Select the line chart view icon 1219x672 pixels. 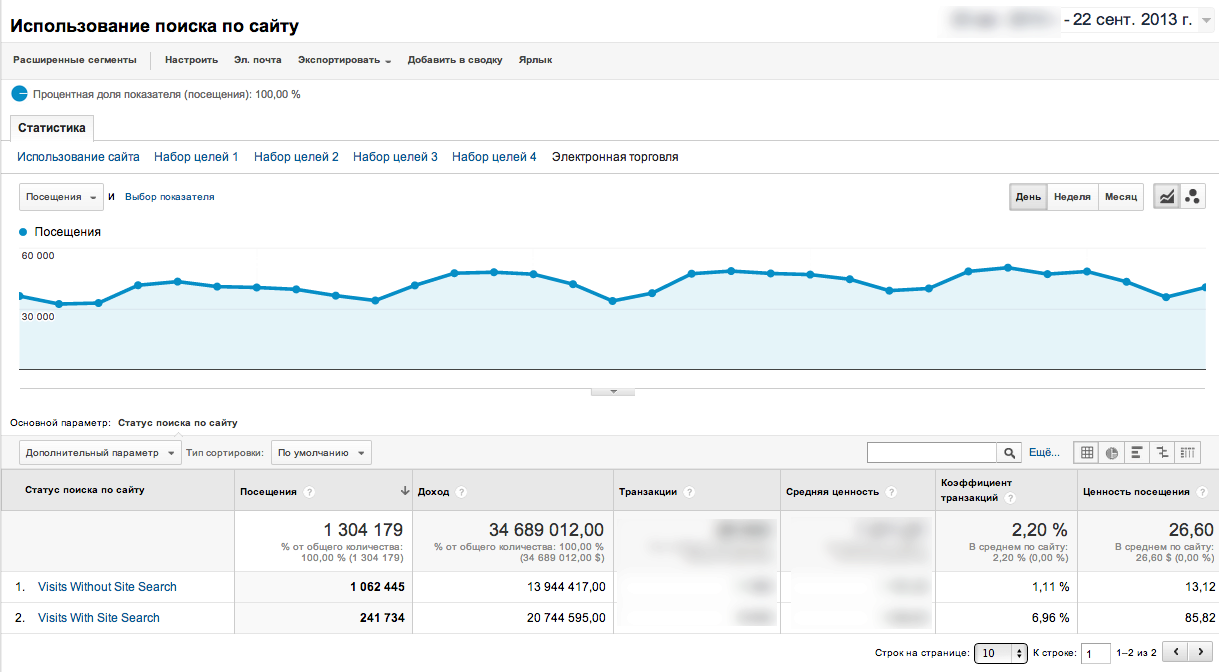pyautogui.click(x=1166, y=197)
